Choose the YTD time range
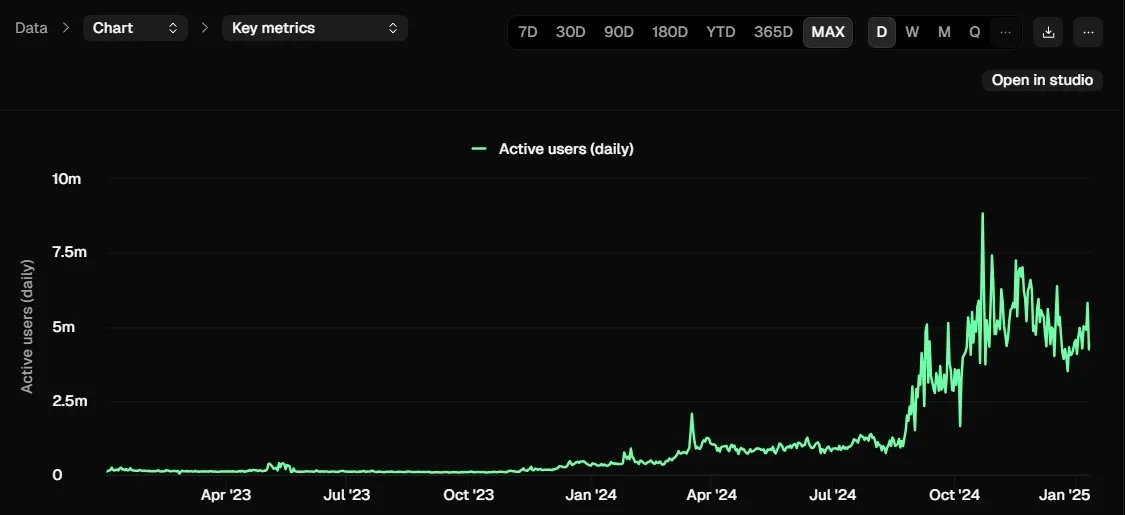Screen dimensions: 1125x515 [720, 32]
